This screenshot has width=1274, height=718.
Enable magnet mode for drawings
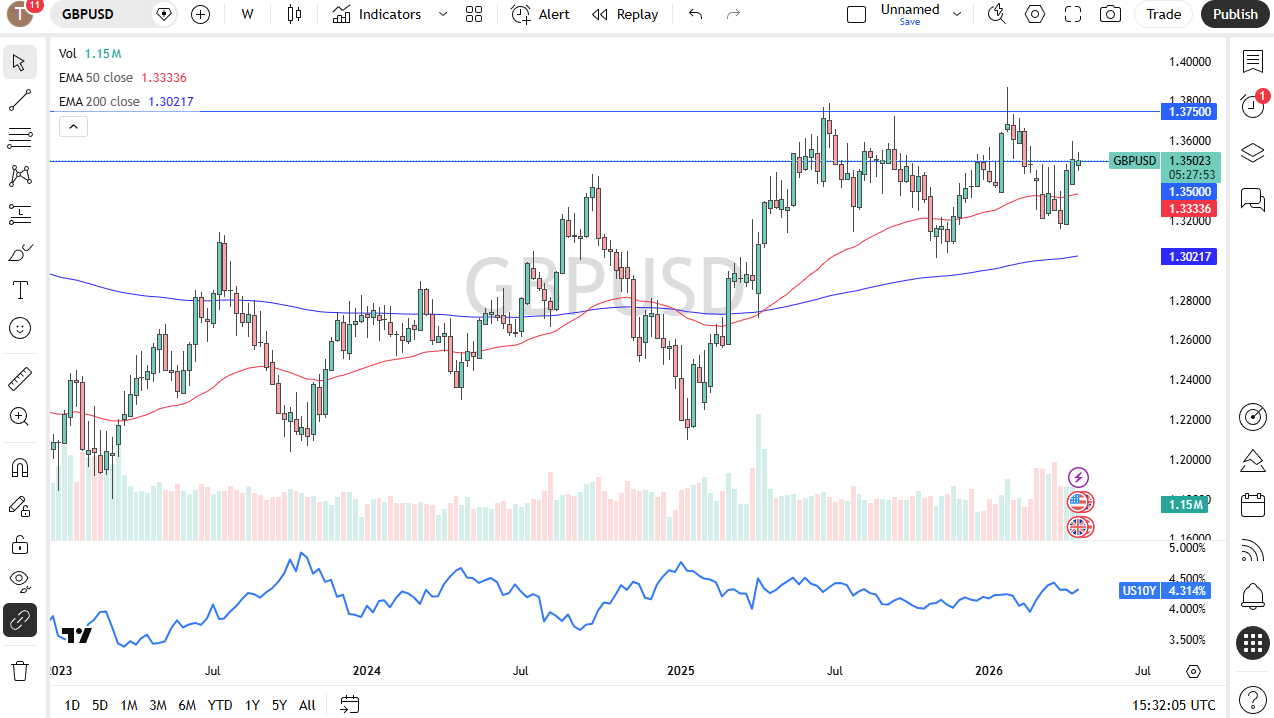coord(20,467)
